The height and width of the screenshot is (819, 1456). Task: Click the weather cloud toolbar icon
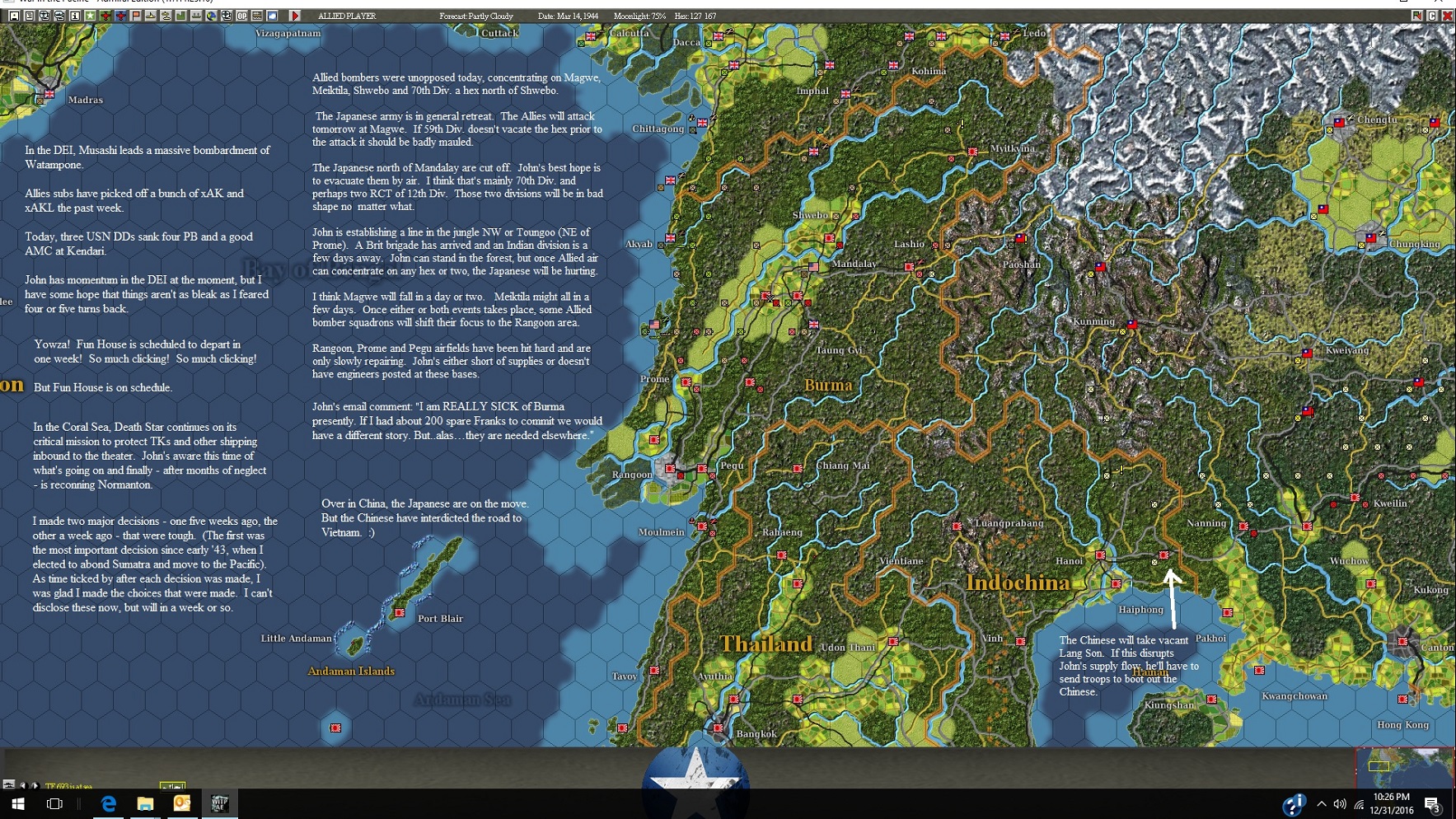[x=272, y=16]
